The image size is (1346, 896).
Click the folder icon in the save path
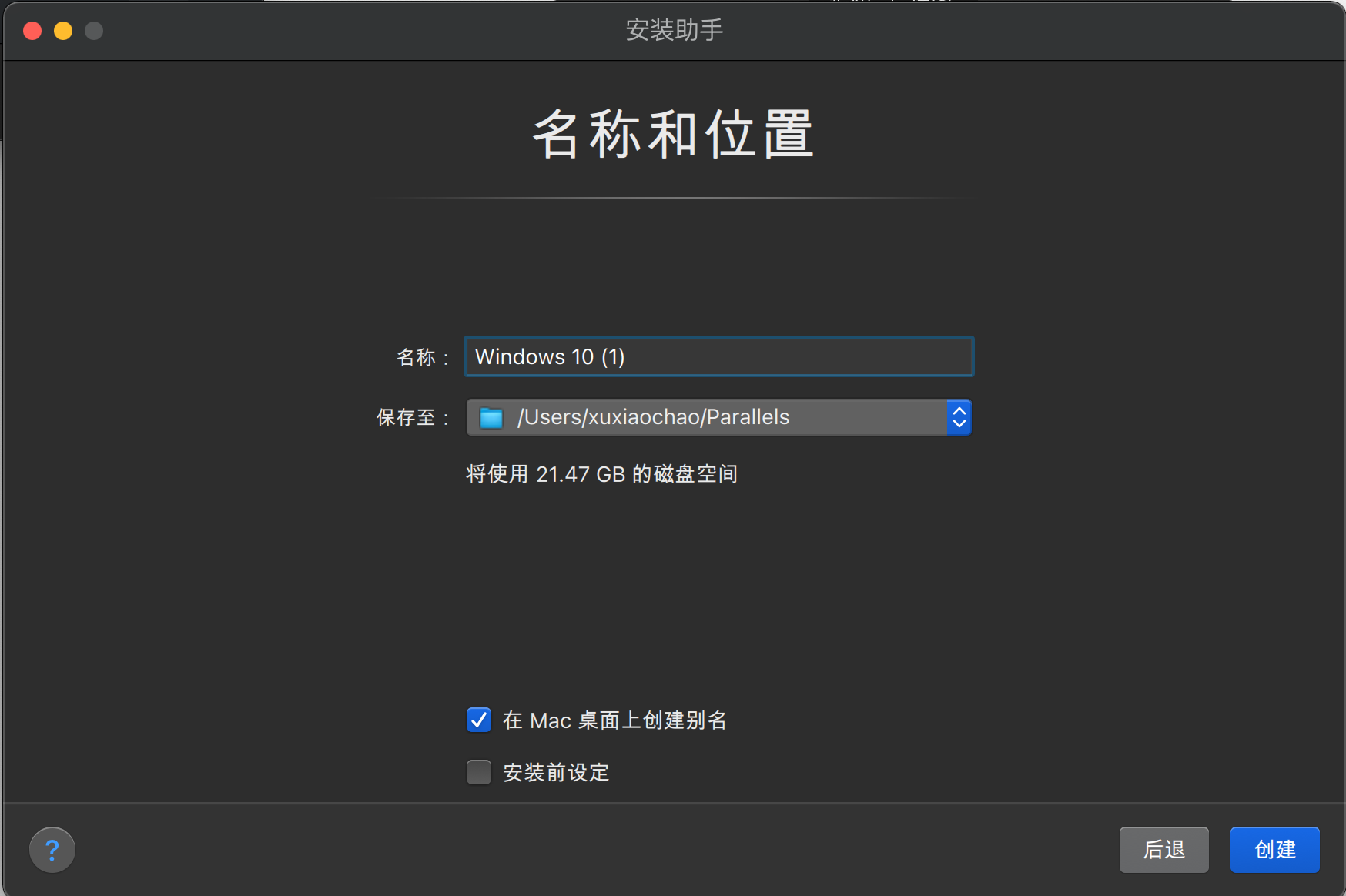491,418
